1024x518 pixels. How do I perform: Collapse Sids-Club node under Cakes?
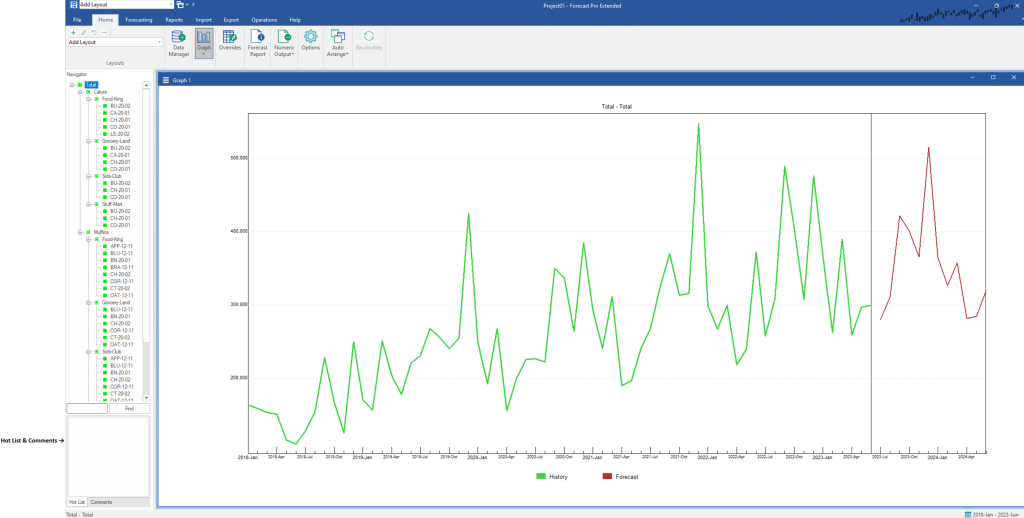click(89, 176)
